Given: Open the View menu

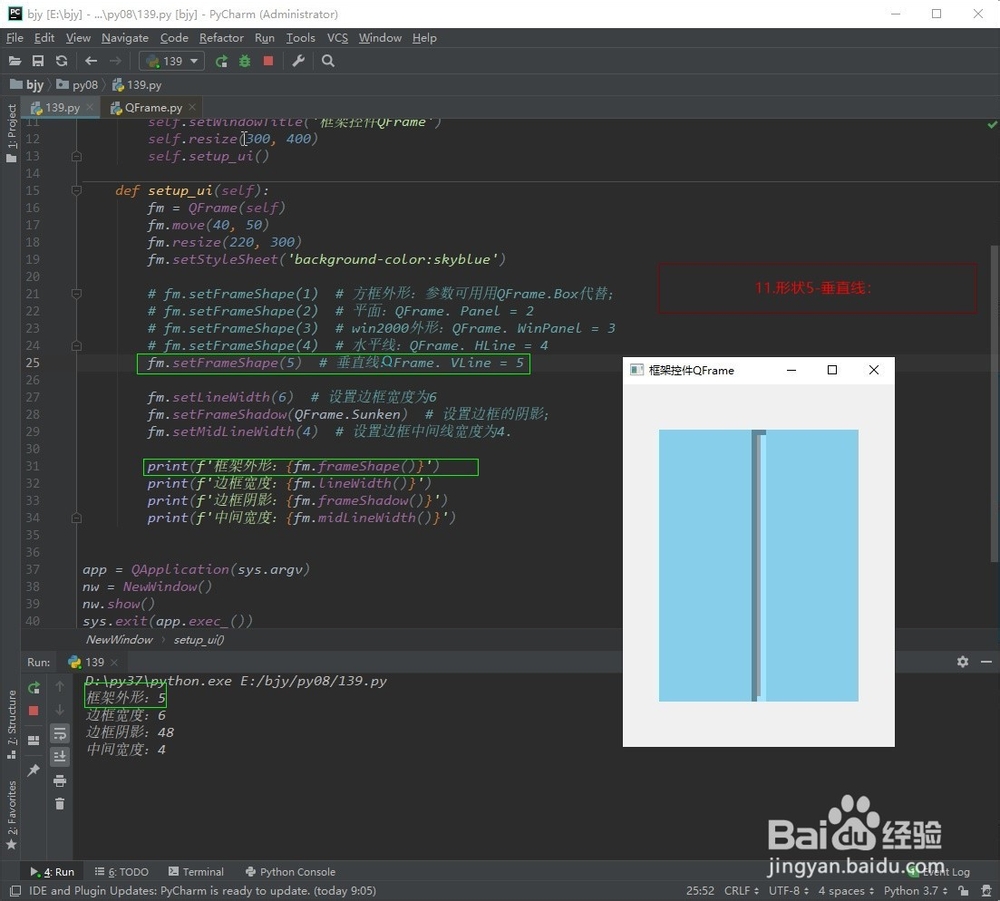Looking at the screenshot, I should [78, 38].
